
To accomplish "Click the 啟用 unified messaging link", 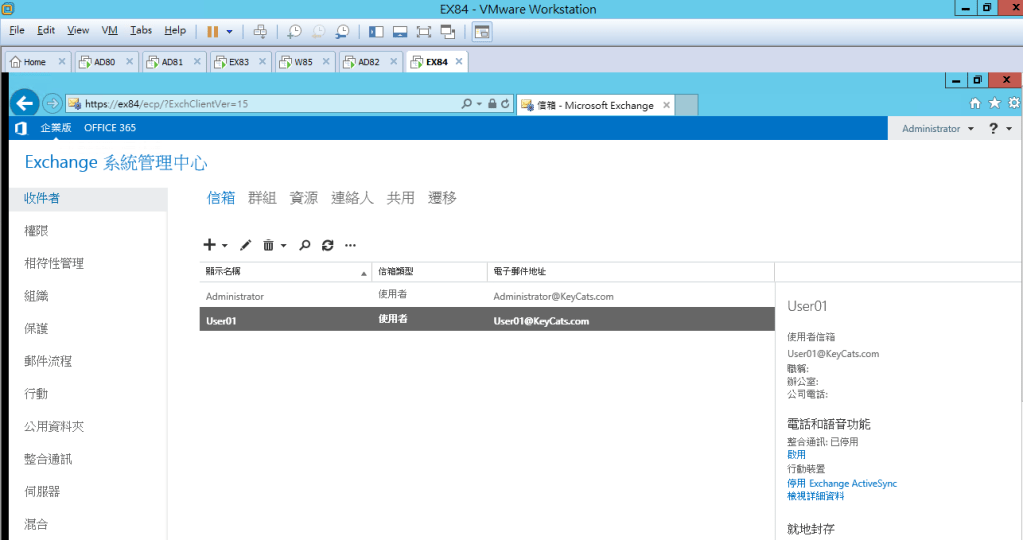I will pos(796,454).
